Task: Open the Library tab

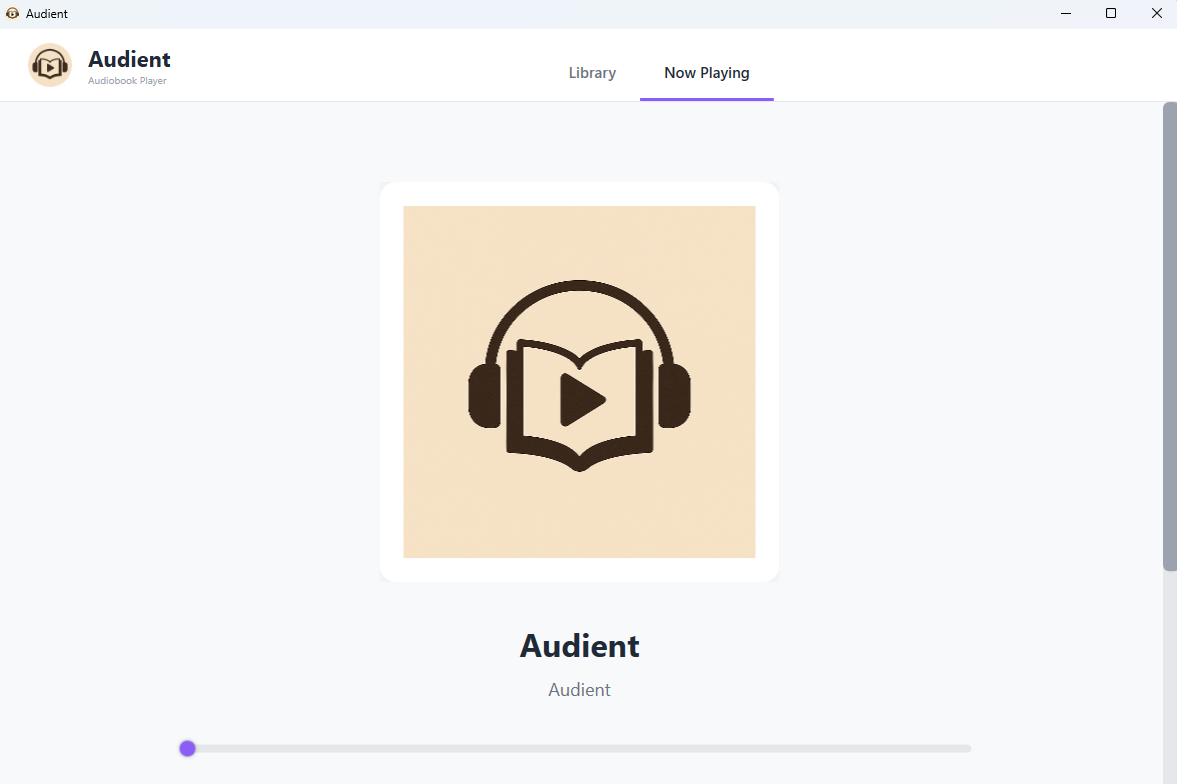Action: (x=592, y=72)
